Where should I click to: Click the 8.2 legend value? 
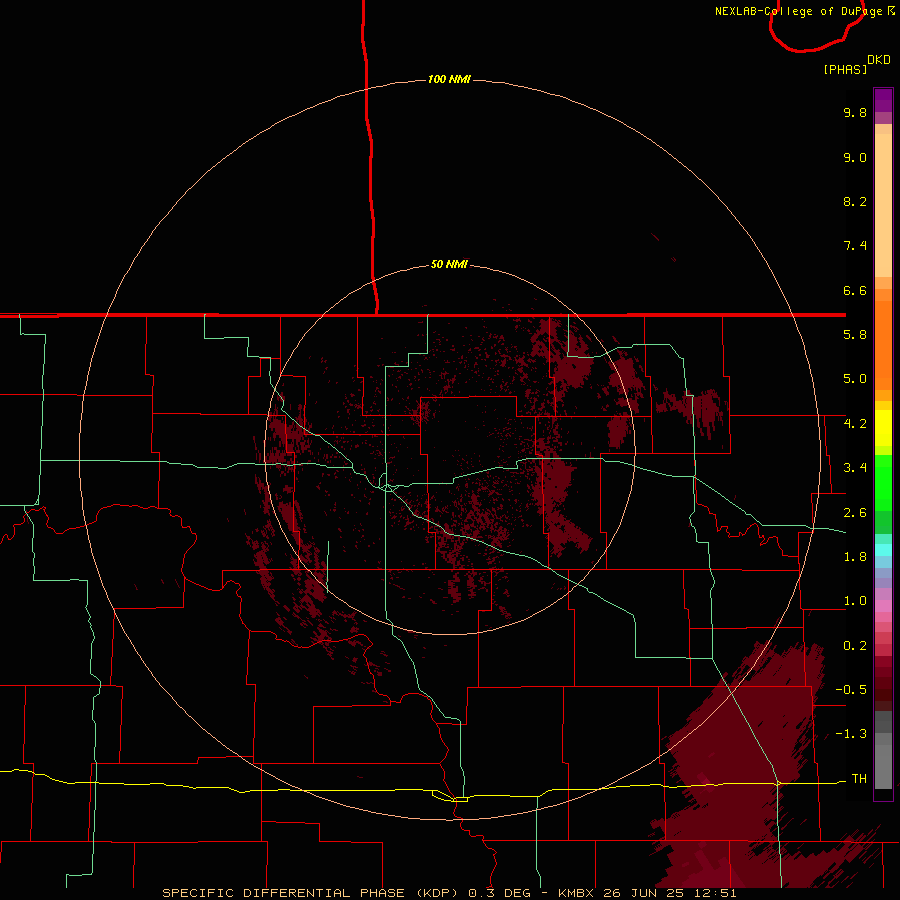pyautogui.click(x=855, y=201)
